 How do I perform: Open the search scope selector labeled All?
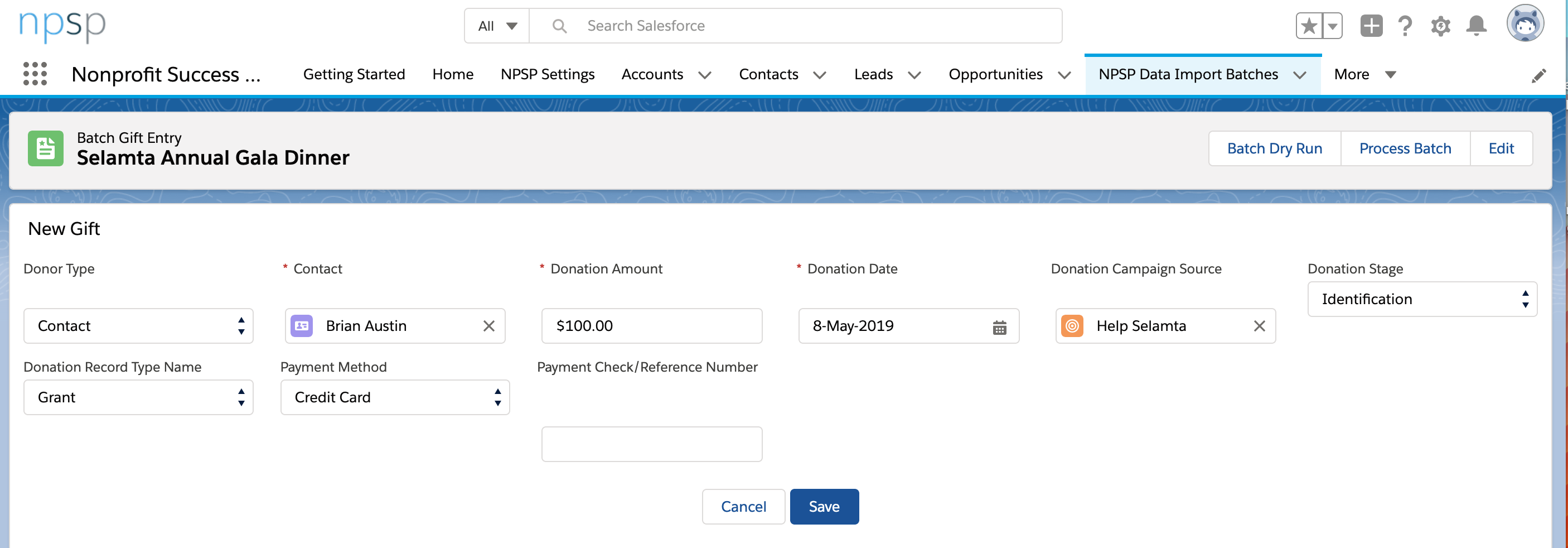(496, 26)
